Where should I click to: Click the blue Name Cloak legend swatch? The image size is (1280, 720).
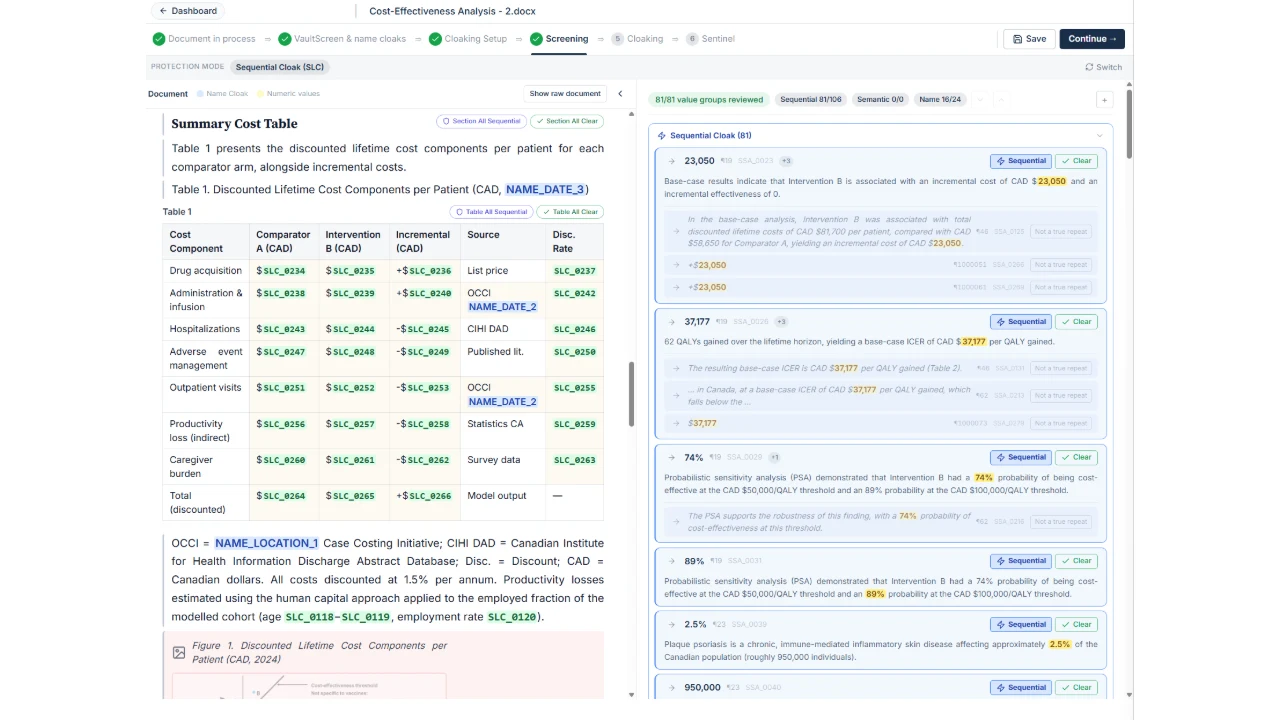tap(200, 94)
